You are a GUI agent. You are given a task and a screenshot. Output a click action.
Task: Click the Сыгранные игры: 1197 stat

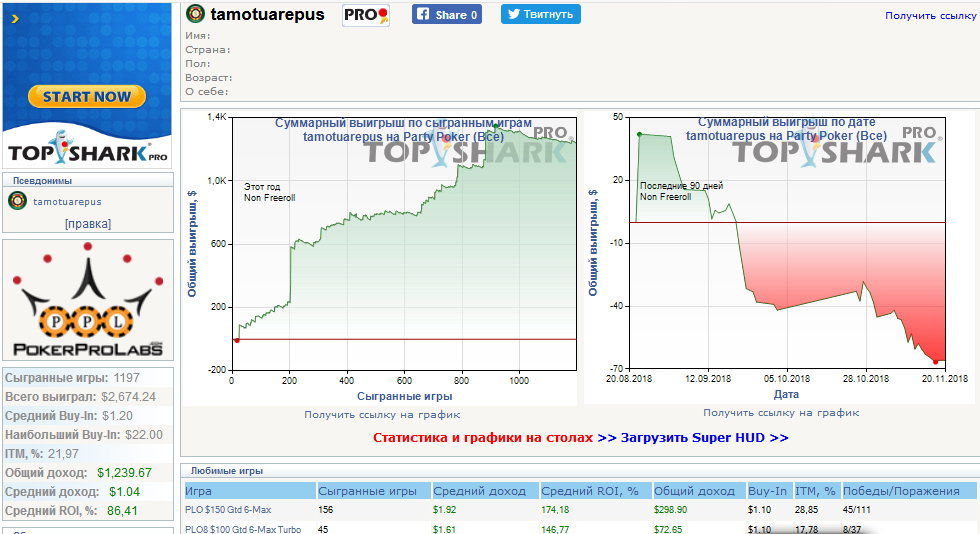click(88, 378)
